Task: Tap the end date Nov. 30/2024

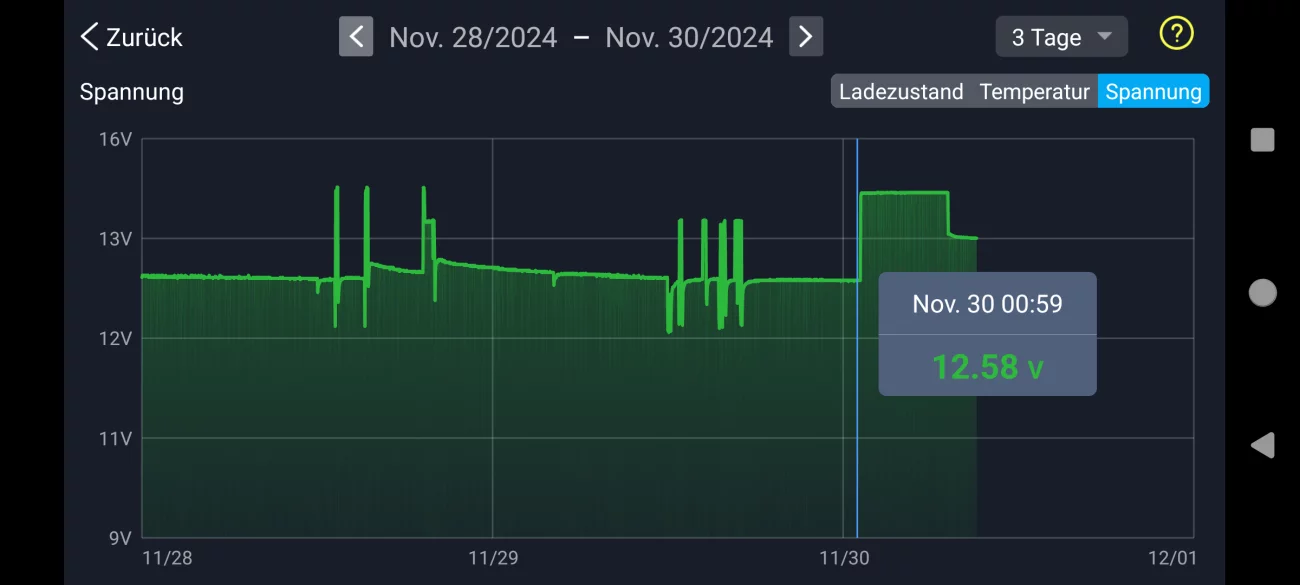Action: pyautogui.click(x=689, y=38)
